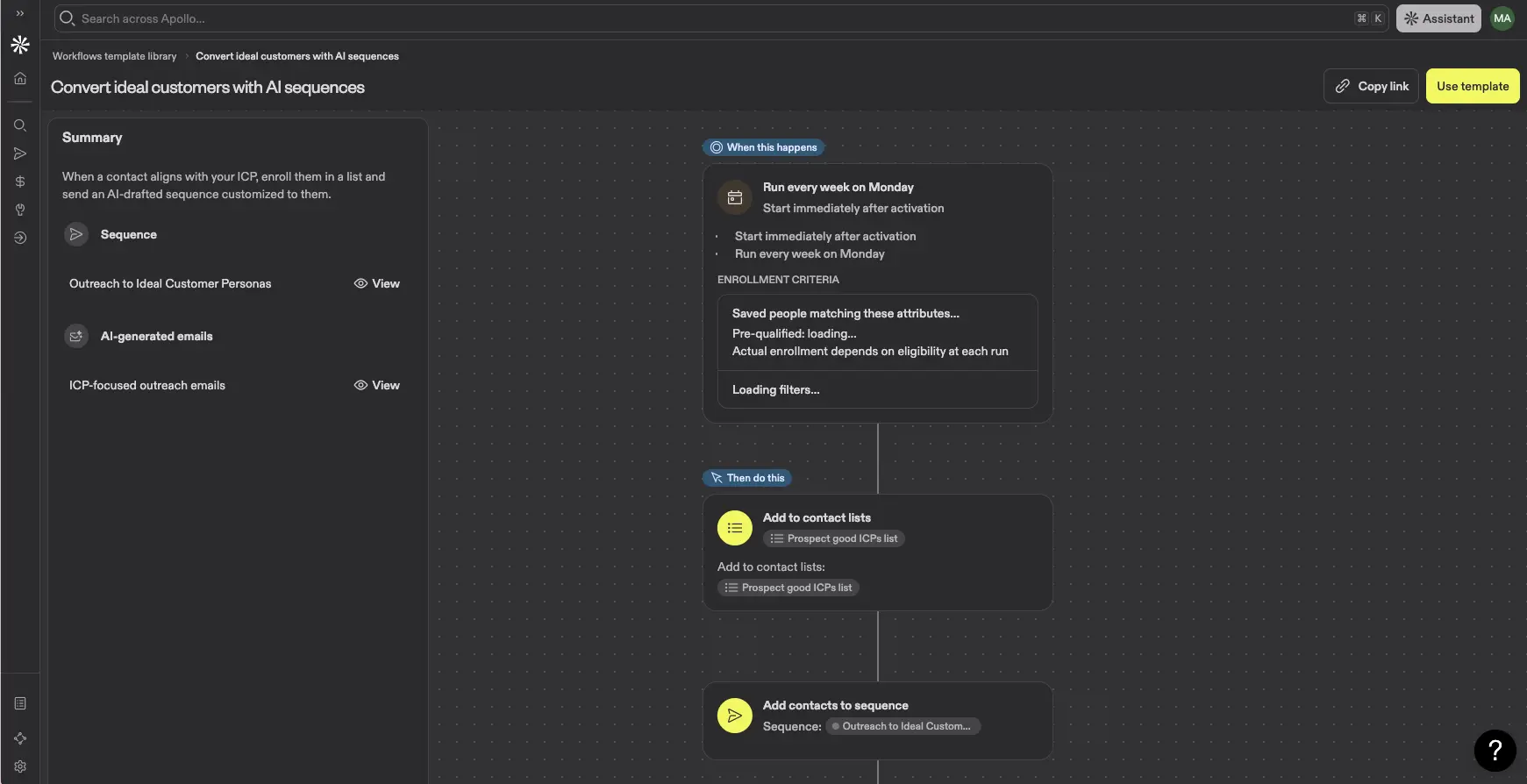Screen dimensions: 1527x784
Task: Expand the sidebar with the double chevron
Action: pyautogui.click(x=20, y=13)
